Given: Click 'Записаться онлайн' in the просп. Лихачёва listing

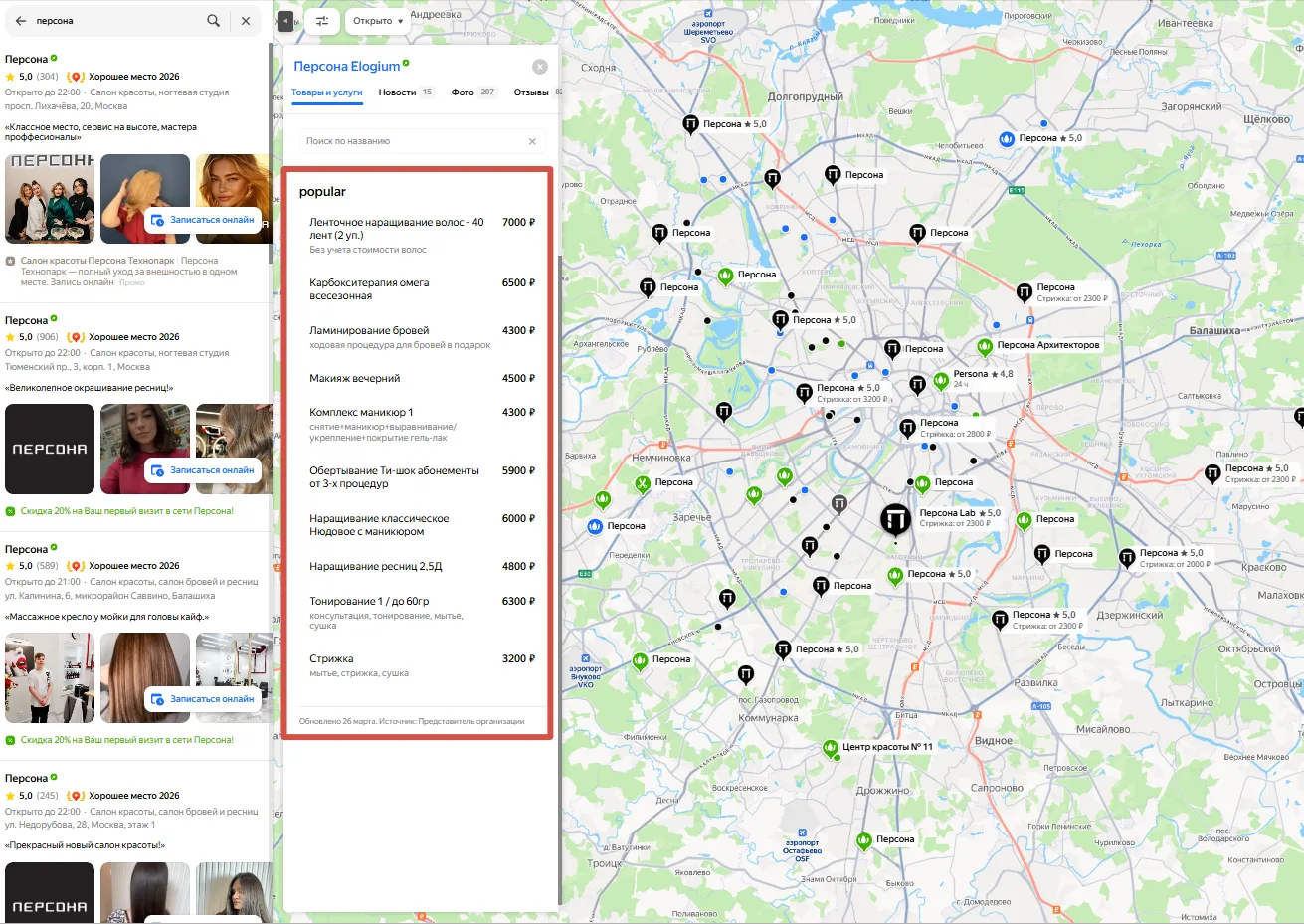Looking at the screenshot, I should pos(203,220).
